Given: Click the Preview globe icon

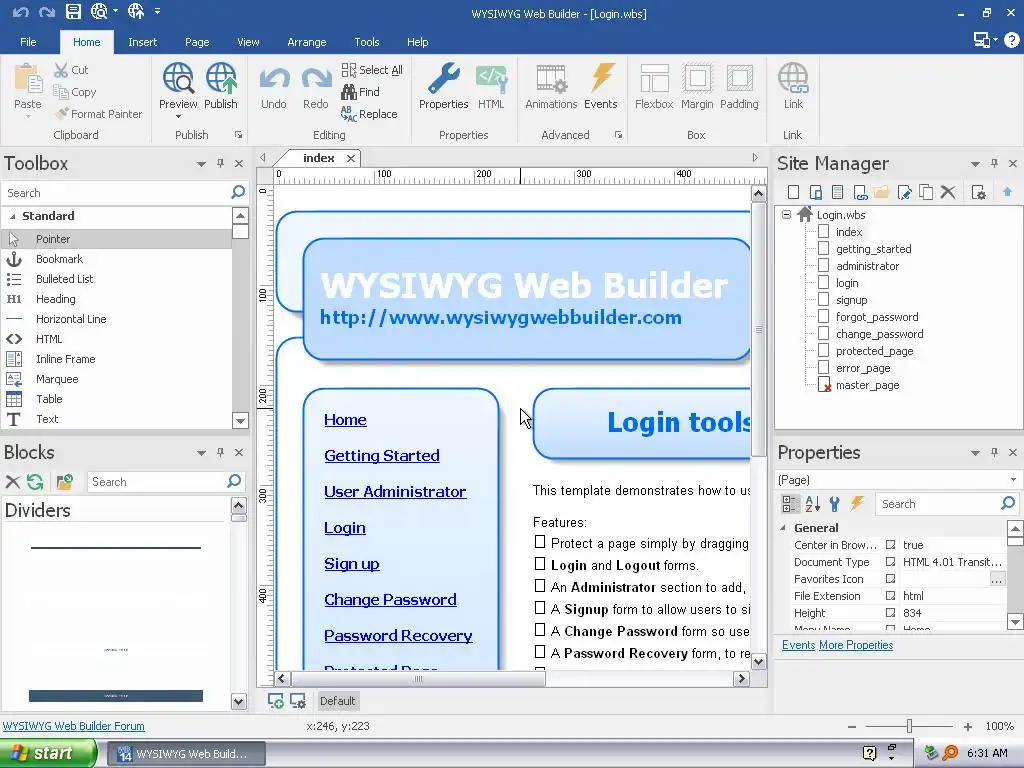Looking at the screenshot, I should pyautogui.click(x=178, y=78).
